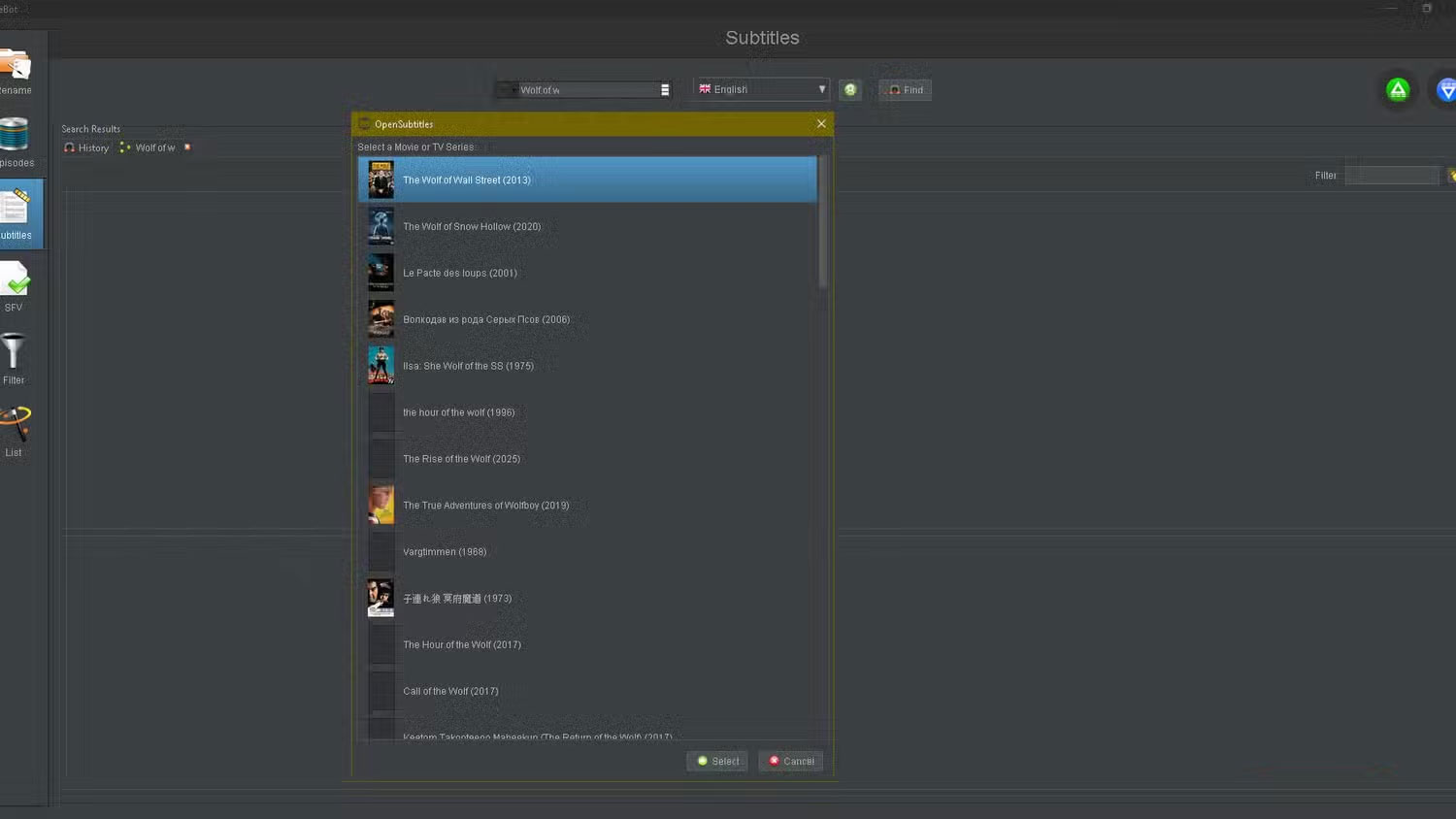Click the login account icon beside the language dropdown
This screenshot has width=1456, height=819.
click(x=850, y=89)
